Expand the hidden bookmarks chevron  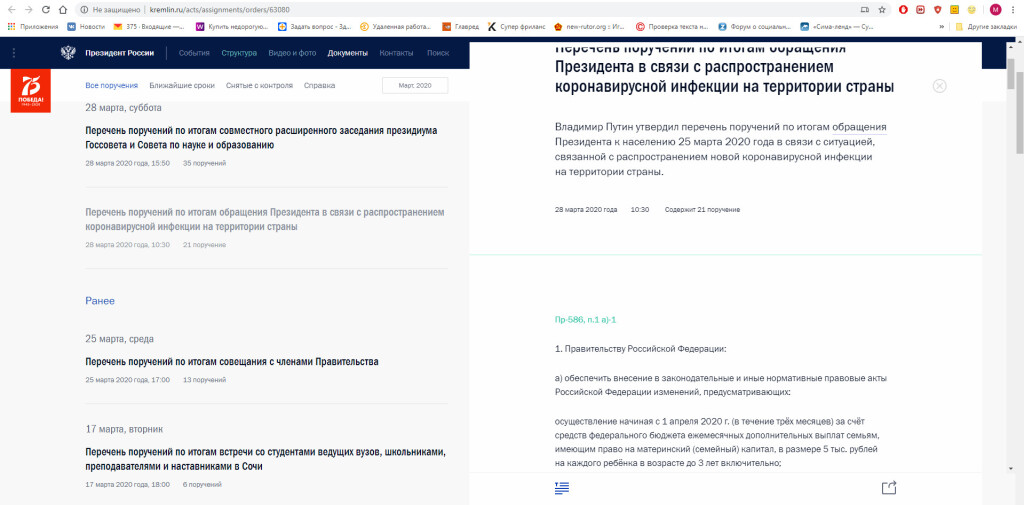tap(942, 27)
